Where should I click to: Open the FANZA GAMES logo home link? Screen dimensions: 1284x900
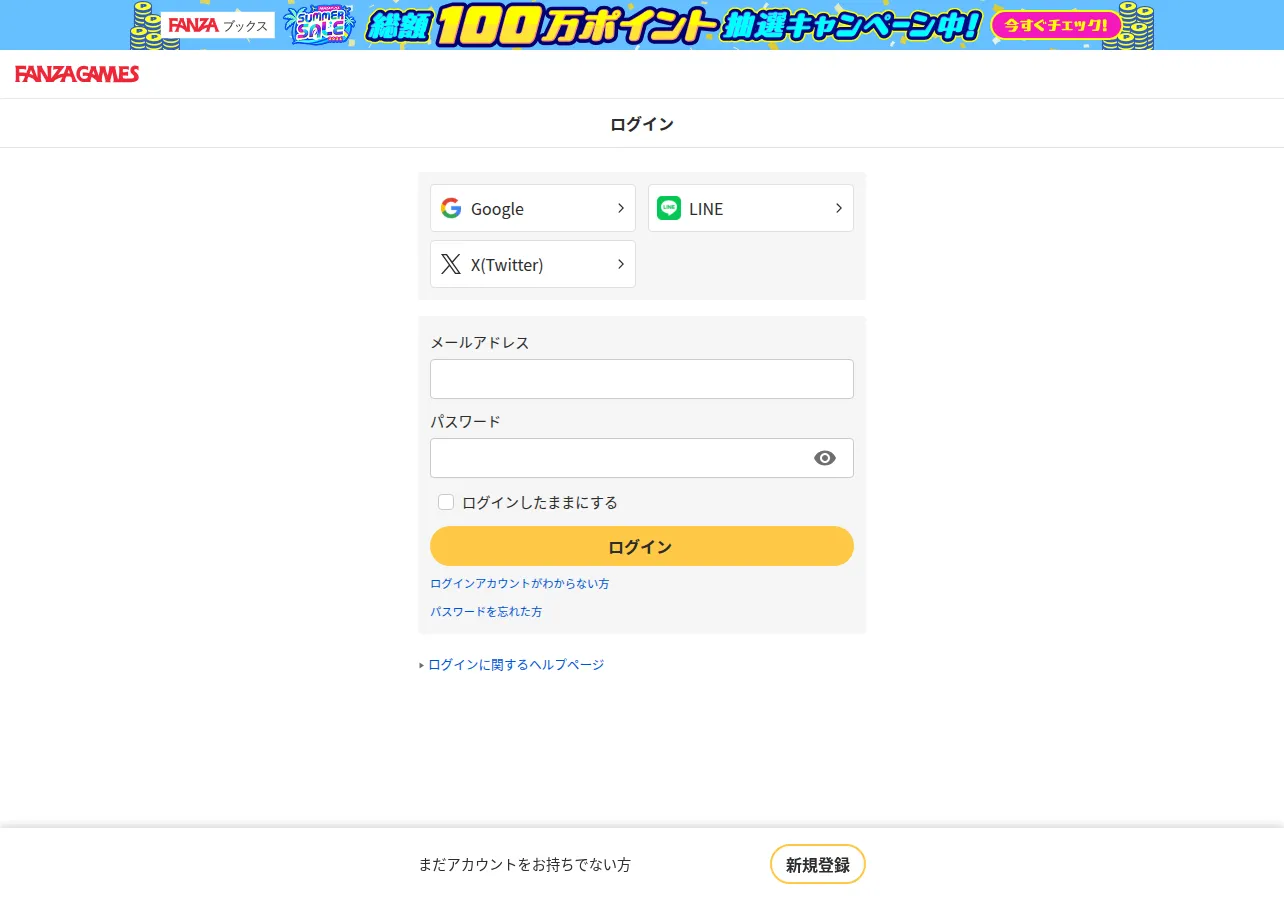(x=77, y=74)
